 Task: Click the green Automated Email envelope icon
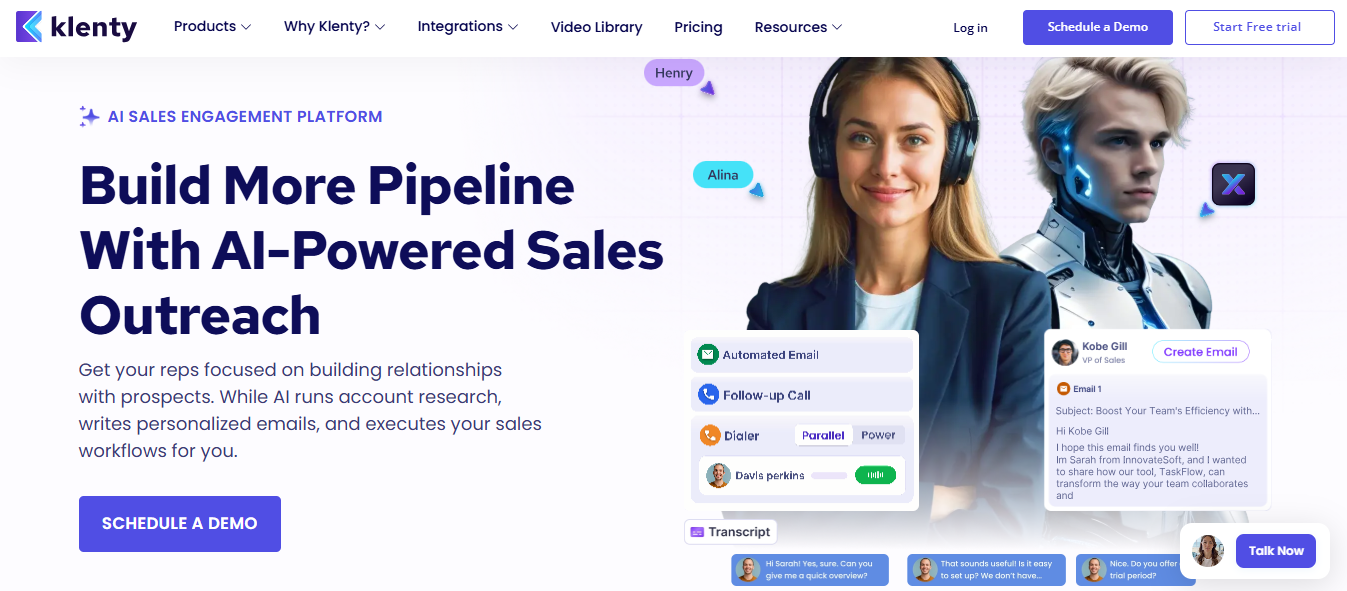point(708,355)
